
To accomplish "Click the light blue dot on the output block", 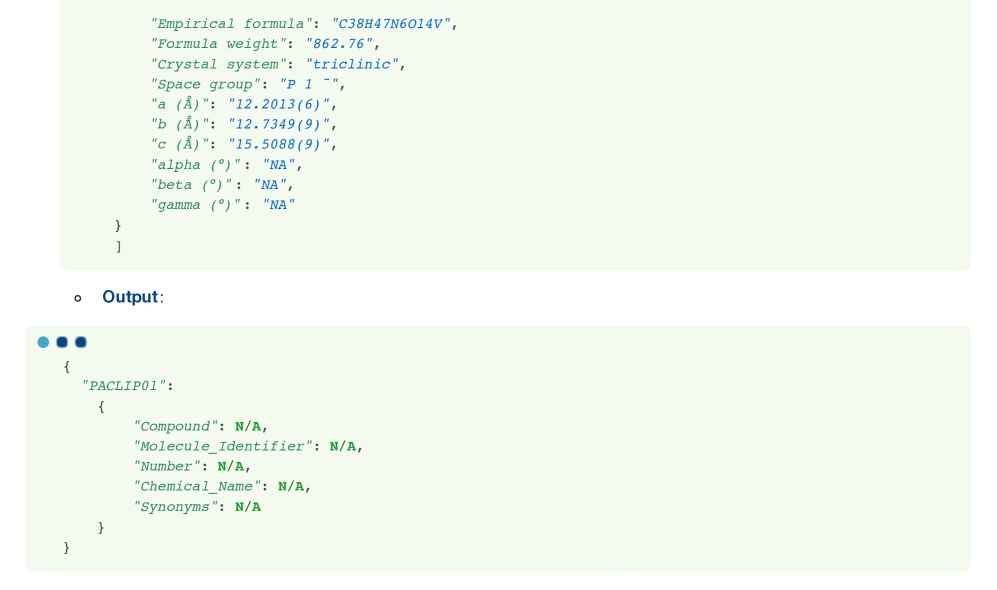I will (x=43, y=342).
